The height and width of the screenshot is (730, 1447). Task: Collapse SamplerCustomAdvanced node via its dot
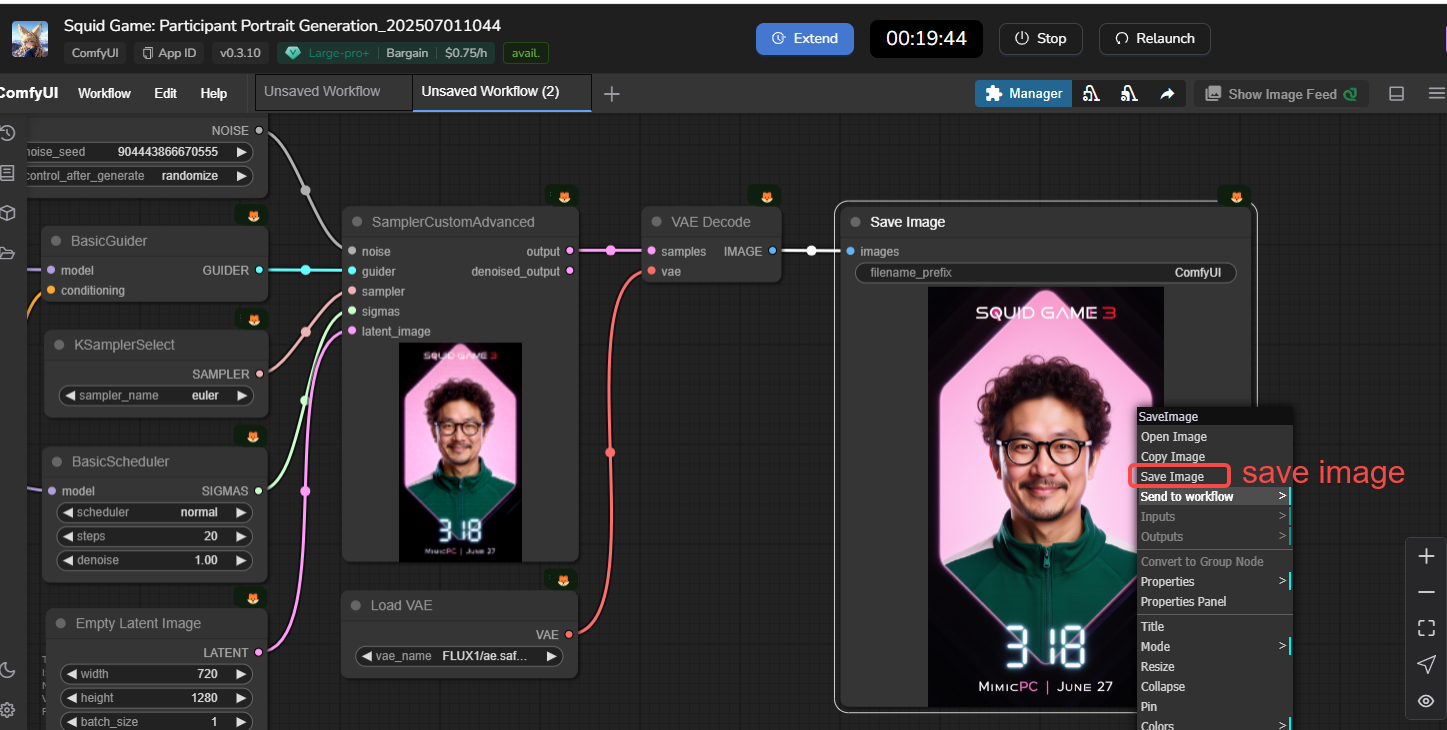tap(357, 222)
